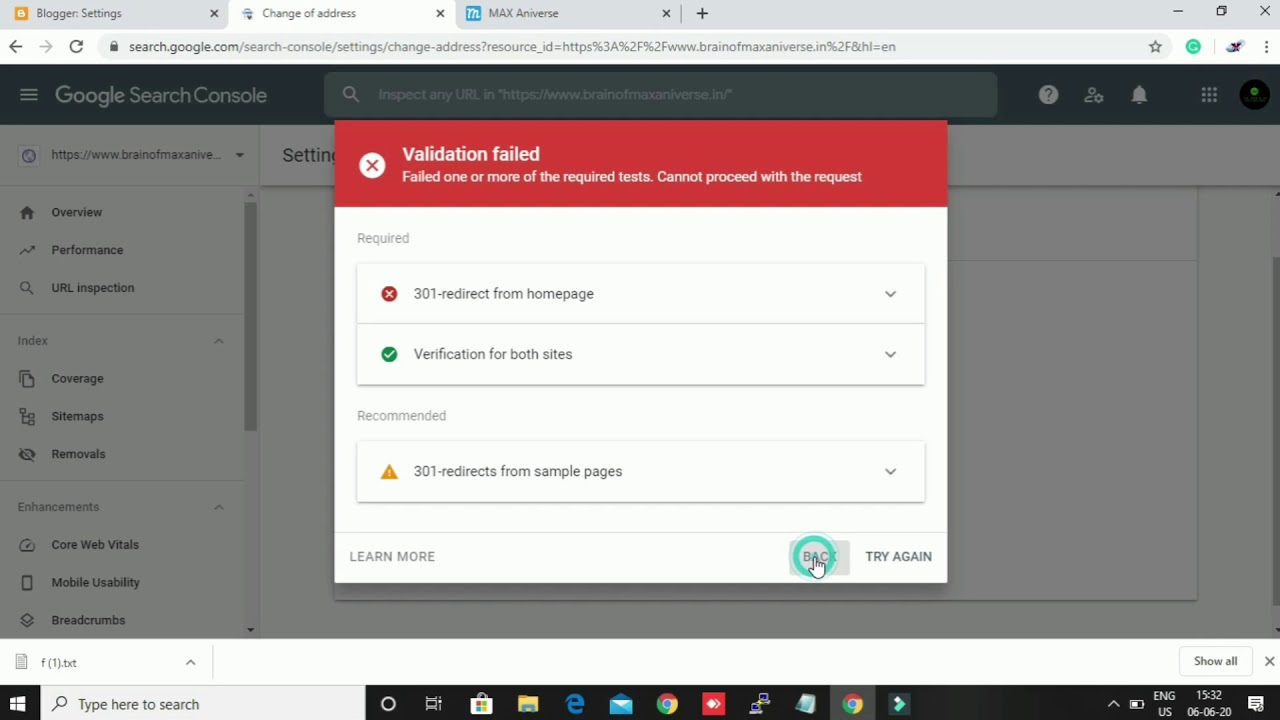The height and width of the screenshot is (720, 1280).
Task: Click the Core Web Vitals gauge icon
Action: click(27, 545)
